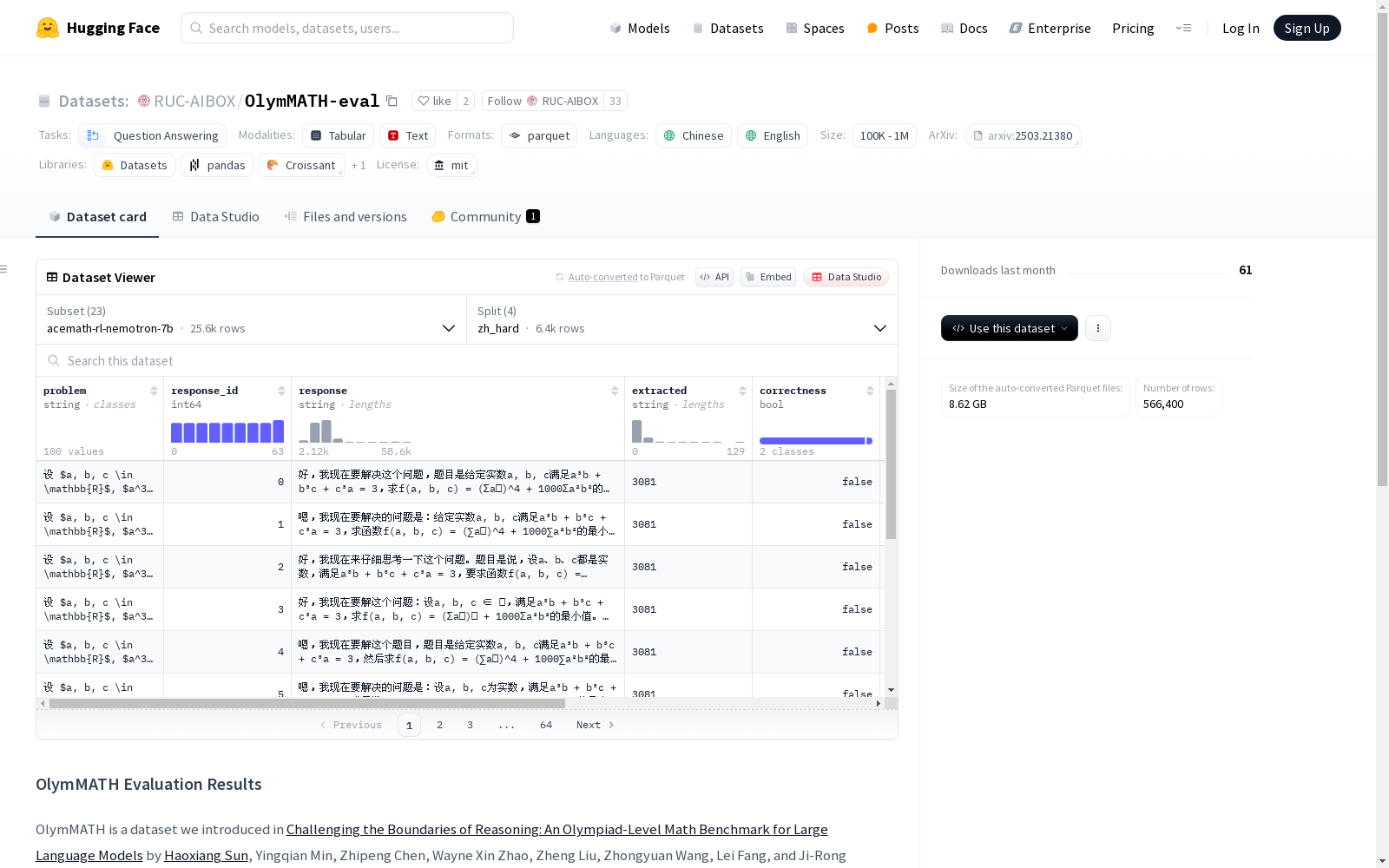Click the Log In link
This screenshot has width=1389, height=868.
[1241, 28]
